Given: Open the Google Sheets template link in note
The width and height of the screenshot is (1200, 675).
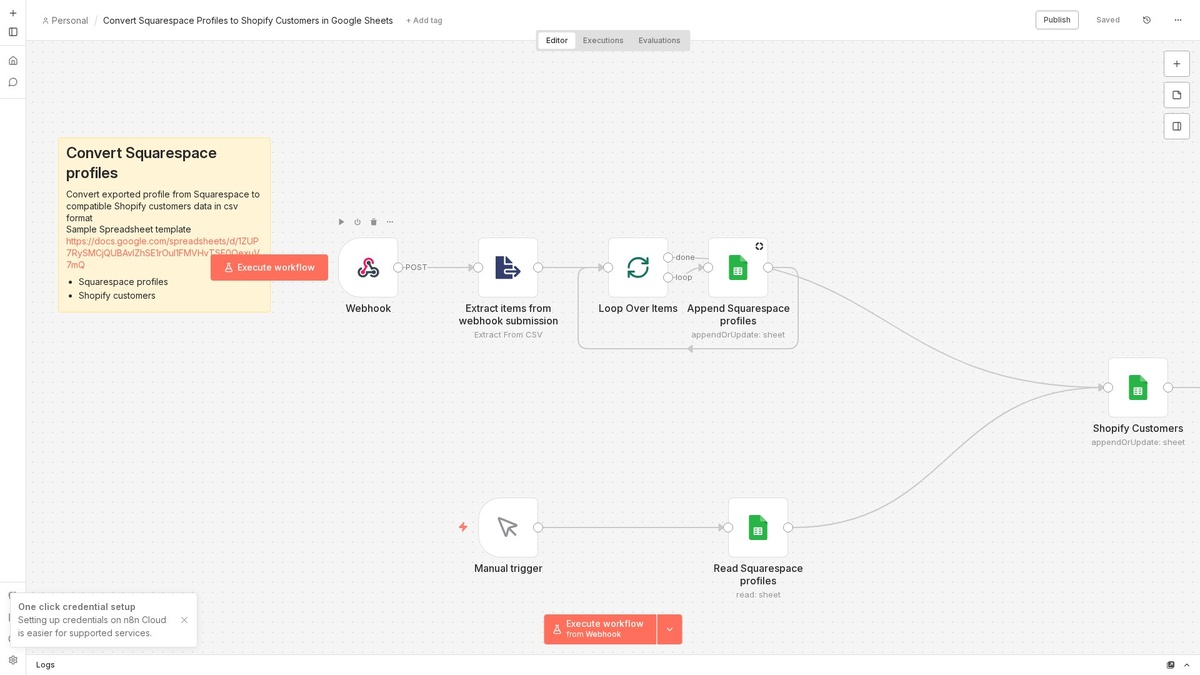Looking at the screenshot, I should [x=163, y=253].
